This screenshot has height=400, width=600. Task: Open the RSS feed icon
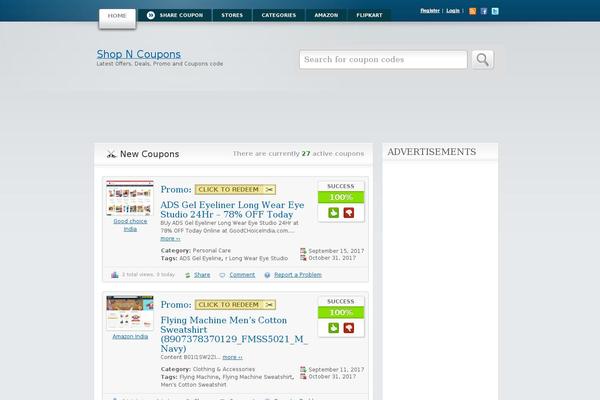tap(473, 11)
